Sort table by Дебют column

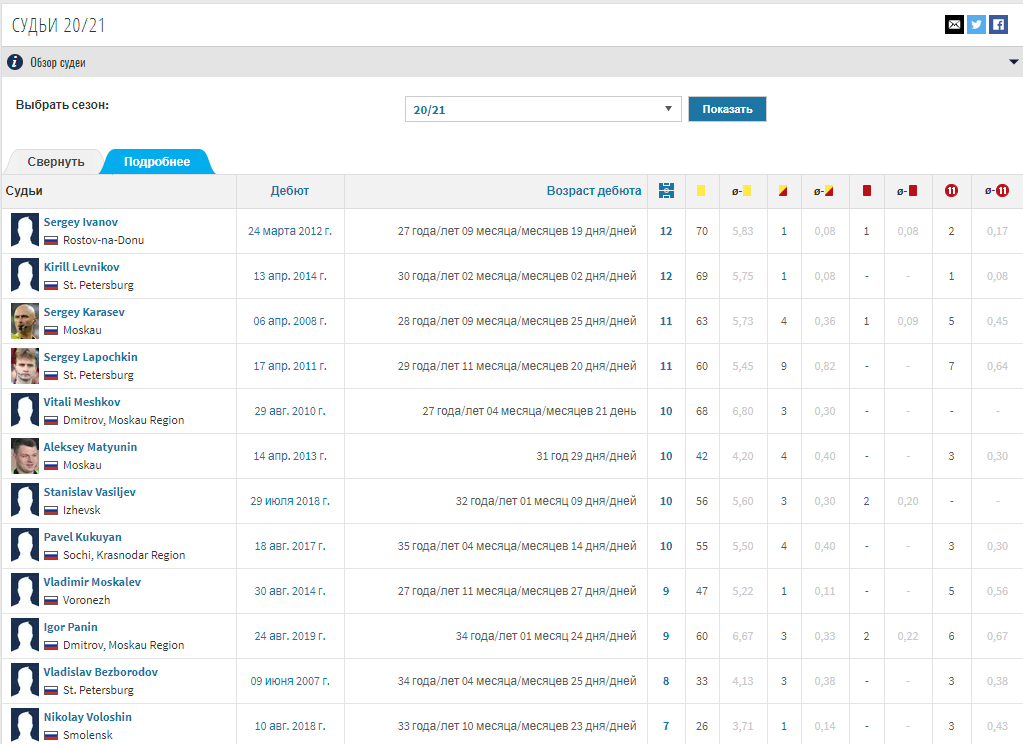(x=290, y=190)
